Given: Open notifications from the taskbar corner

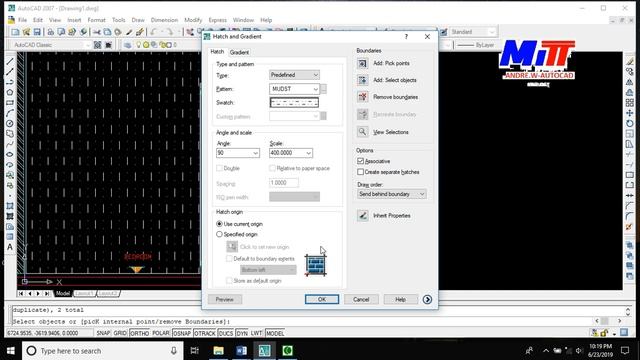Looking at the screenshot, I should 625,351.
